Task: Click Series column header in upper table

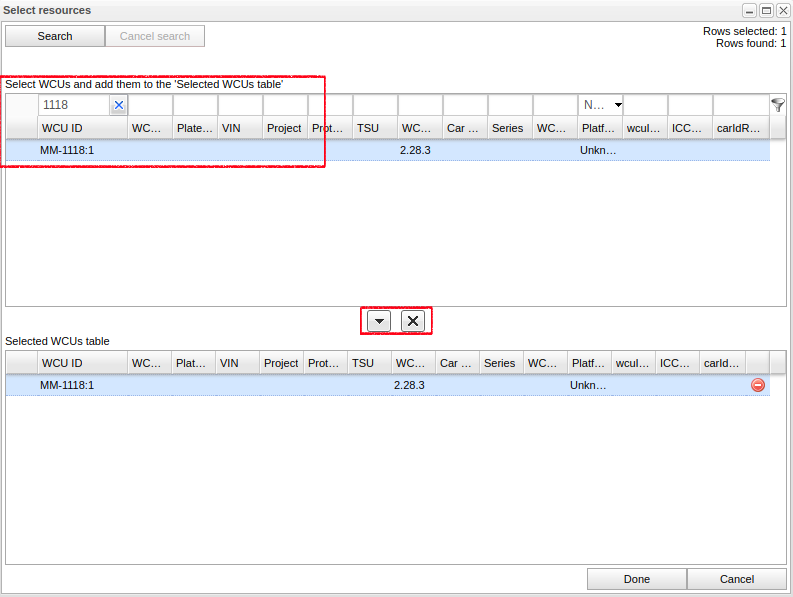Action: (510, 128)
